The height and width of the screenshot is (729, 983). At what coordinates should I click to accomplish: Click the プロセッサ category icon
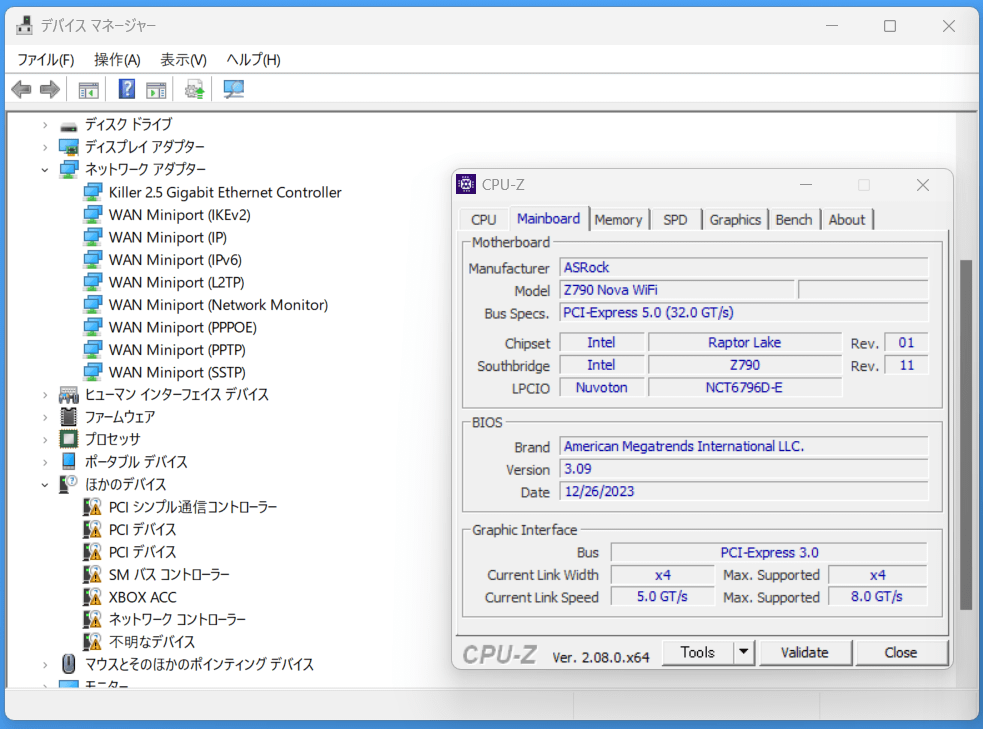[68, 439]
